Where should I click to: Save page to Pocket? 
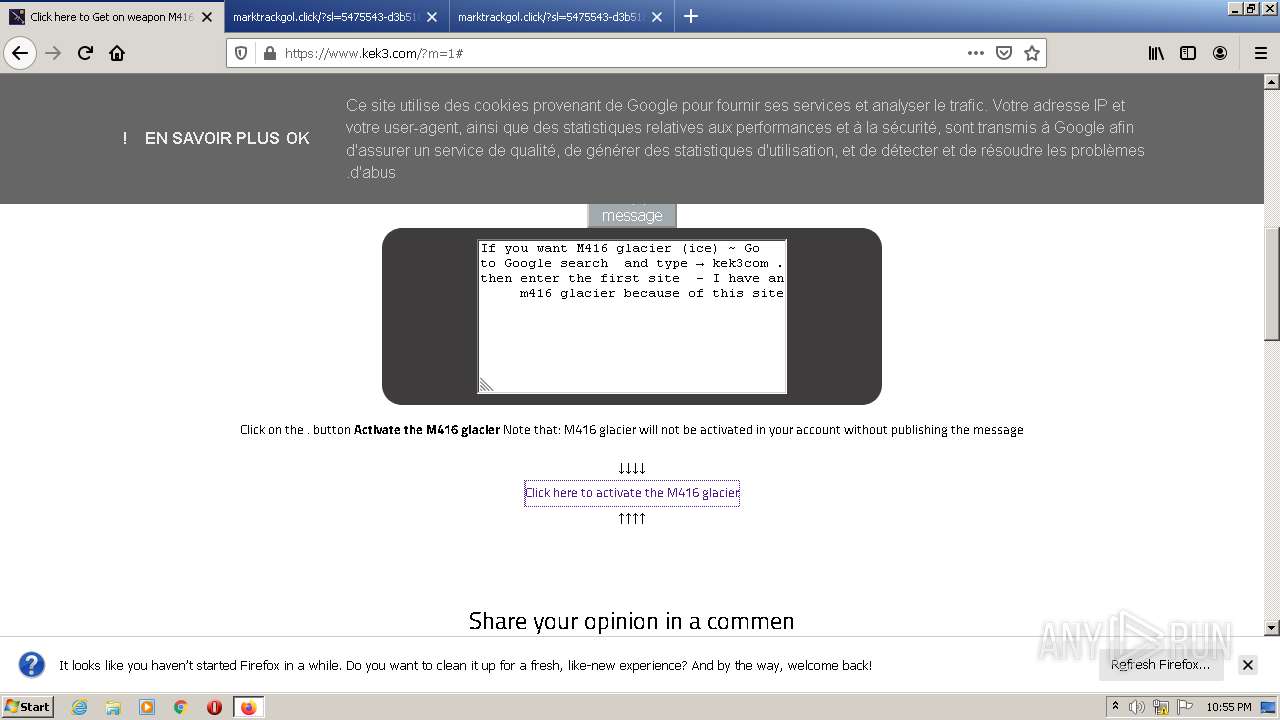[x=1004, y=53]
